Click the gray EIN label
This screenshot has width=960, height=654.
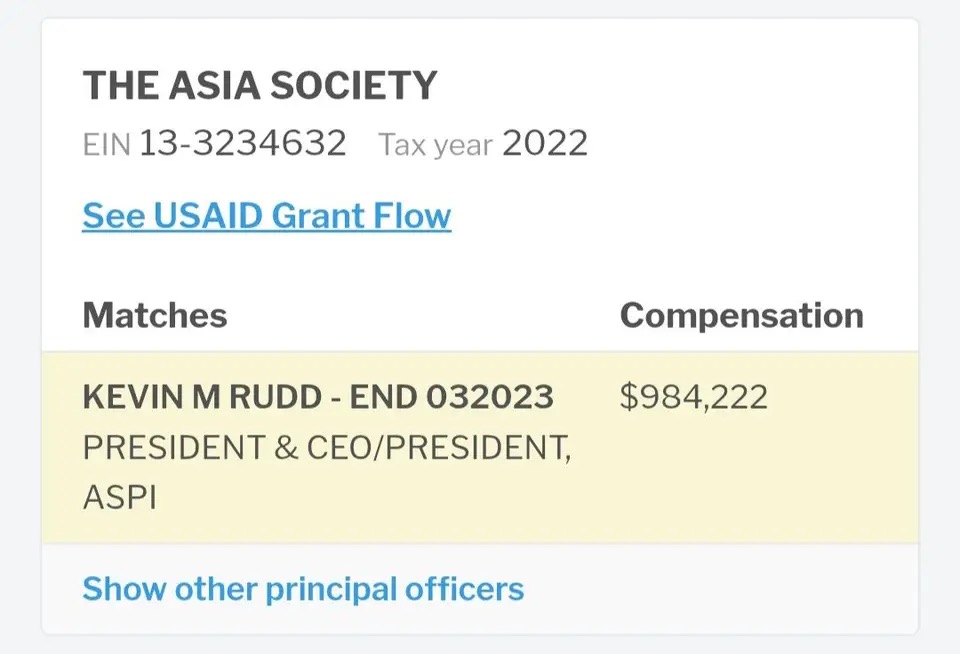tap(107, 145)
